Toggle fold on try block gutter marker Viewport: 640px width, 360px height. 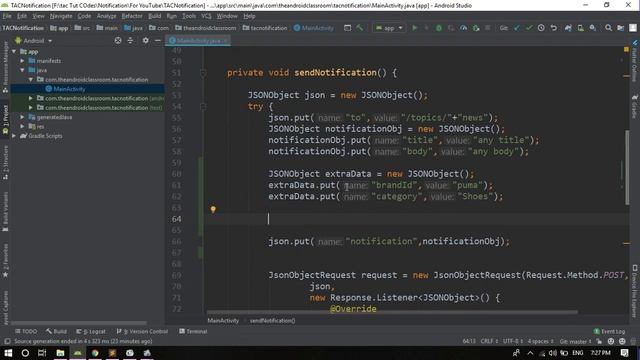coord(203,107)
